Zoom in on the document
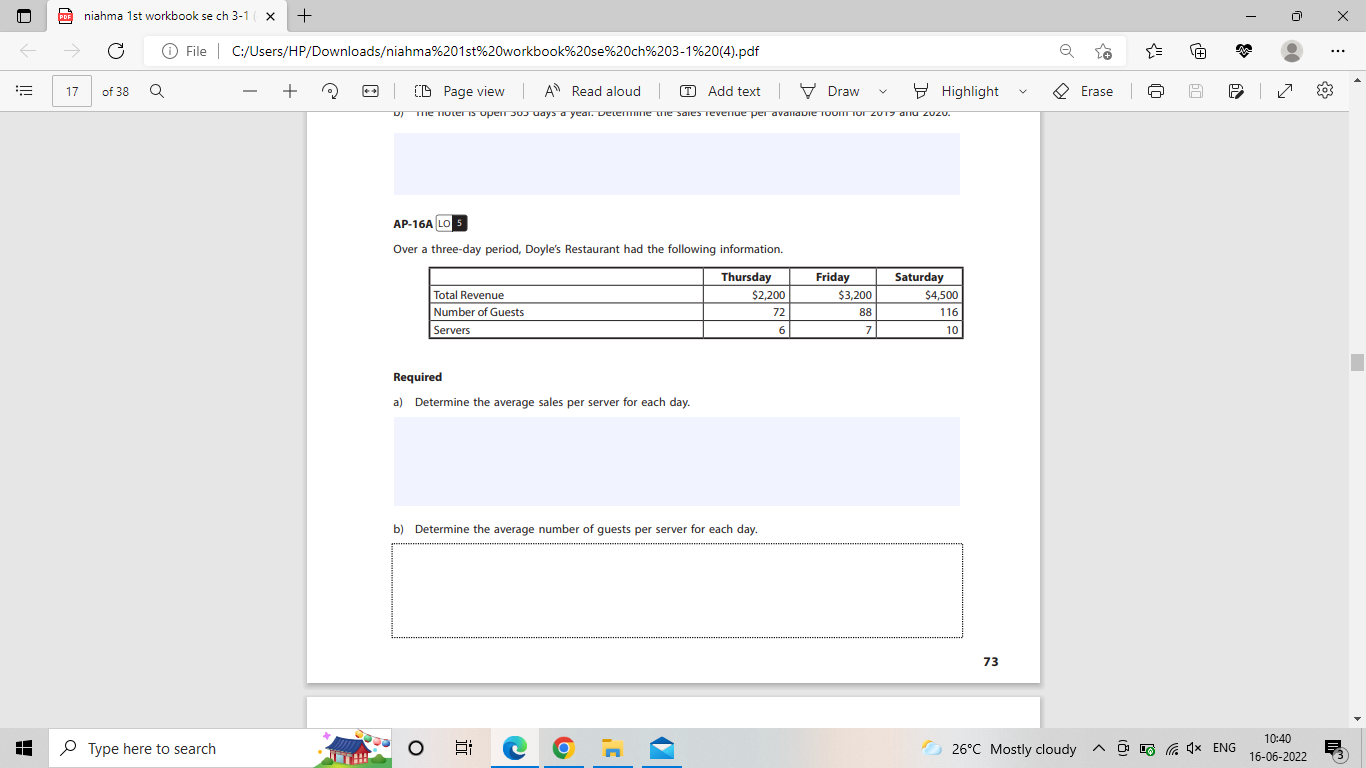The image size is (1366, 768). [x=289, y=91]
